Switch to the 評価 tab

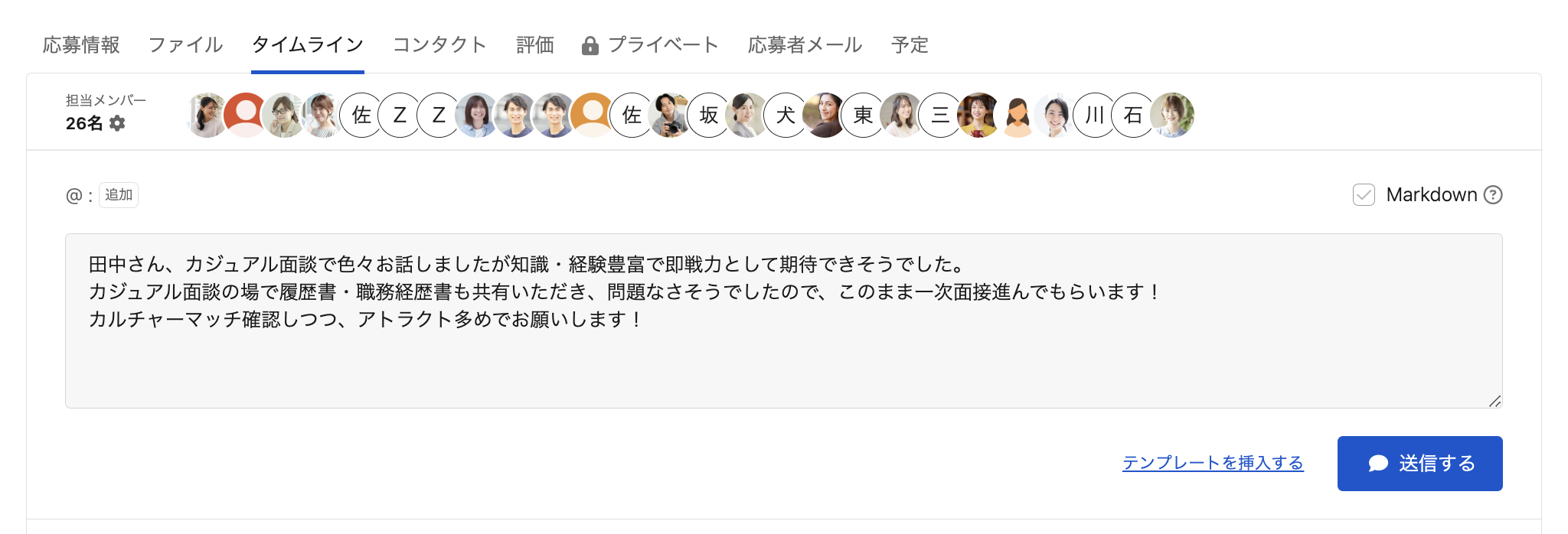pyautogui.click(x=535, y=45)
